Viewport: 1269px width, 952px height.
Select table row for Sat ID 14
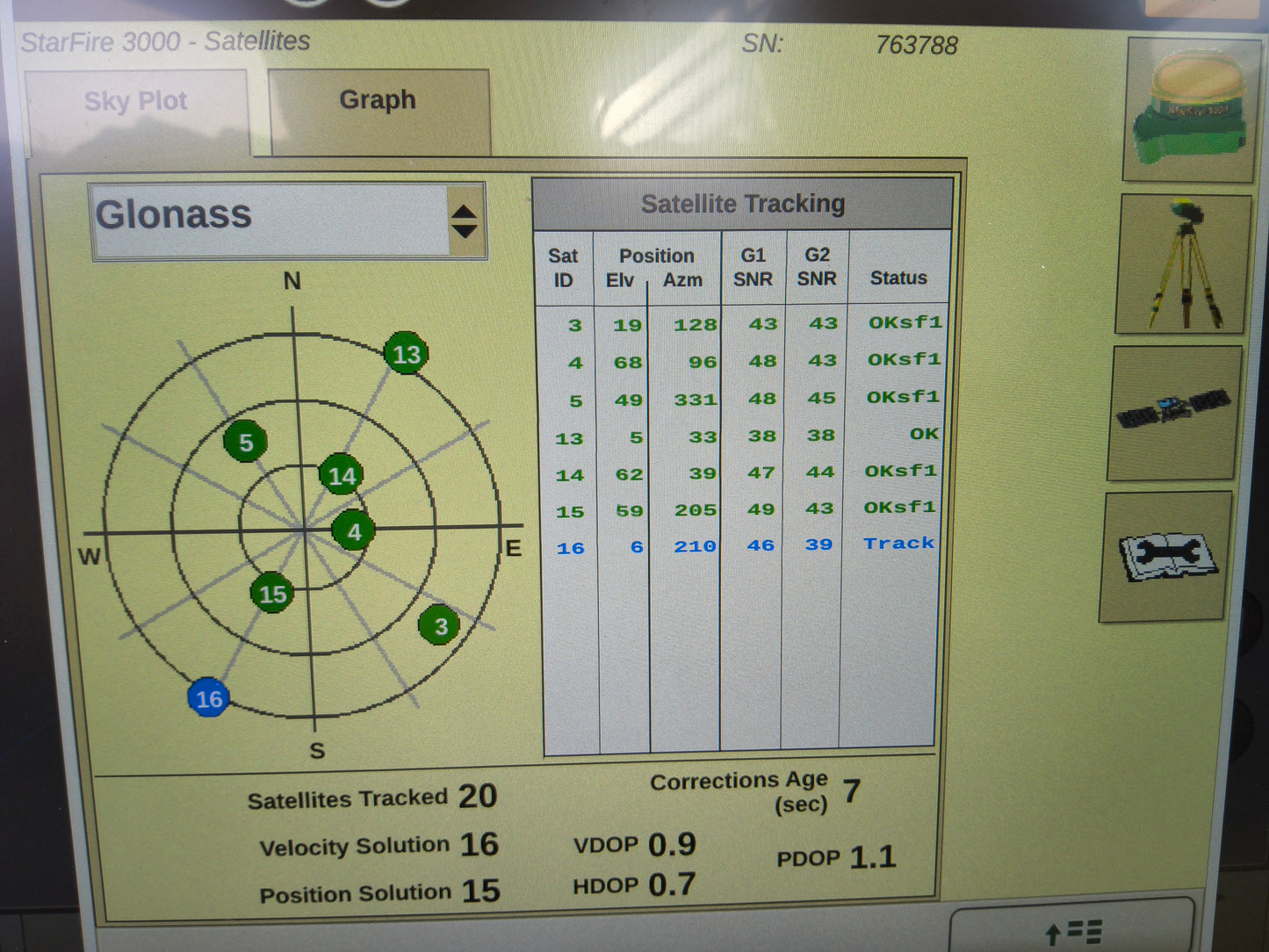740,472
